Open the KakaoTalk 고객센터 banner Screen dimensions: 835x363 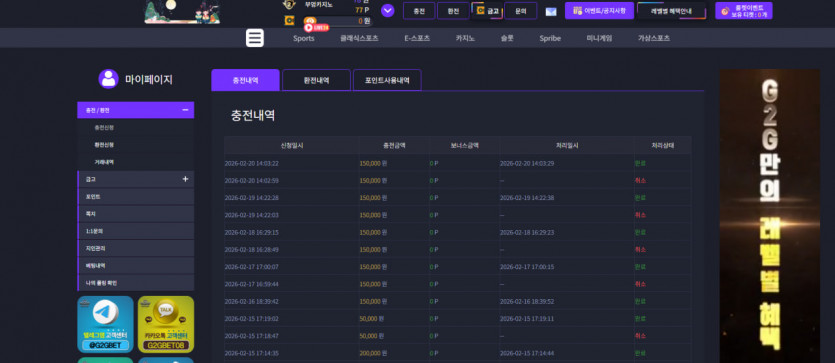click(x=166, y=324)
